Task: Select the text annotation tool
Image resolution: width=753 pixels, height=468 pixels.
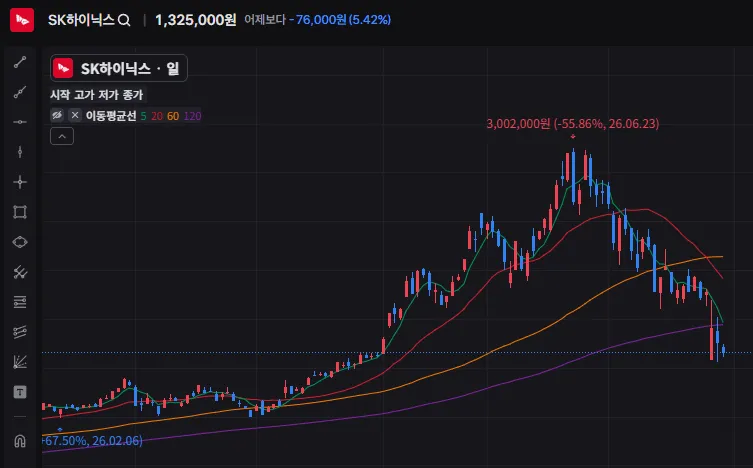Action: point(20,392)
